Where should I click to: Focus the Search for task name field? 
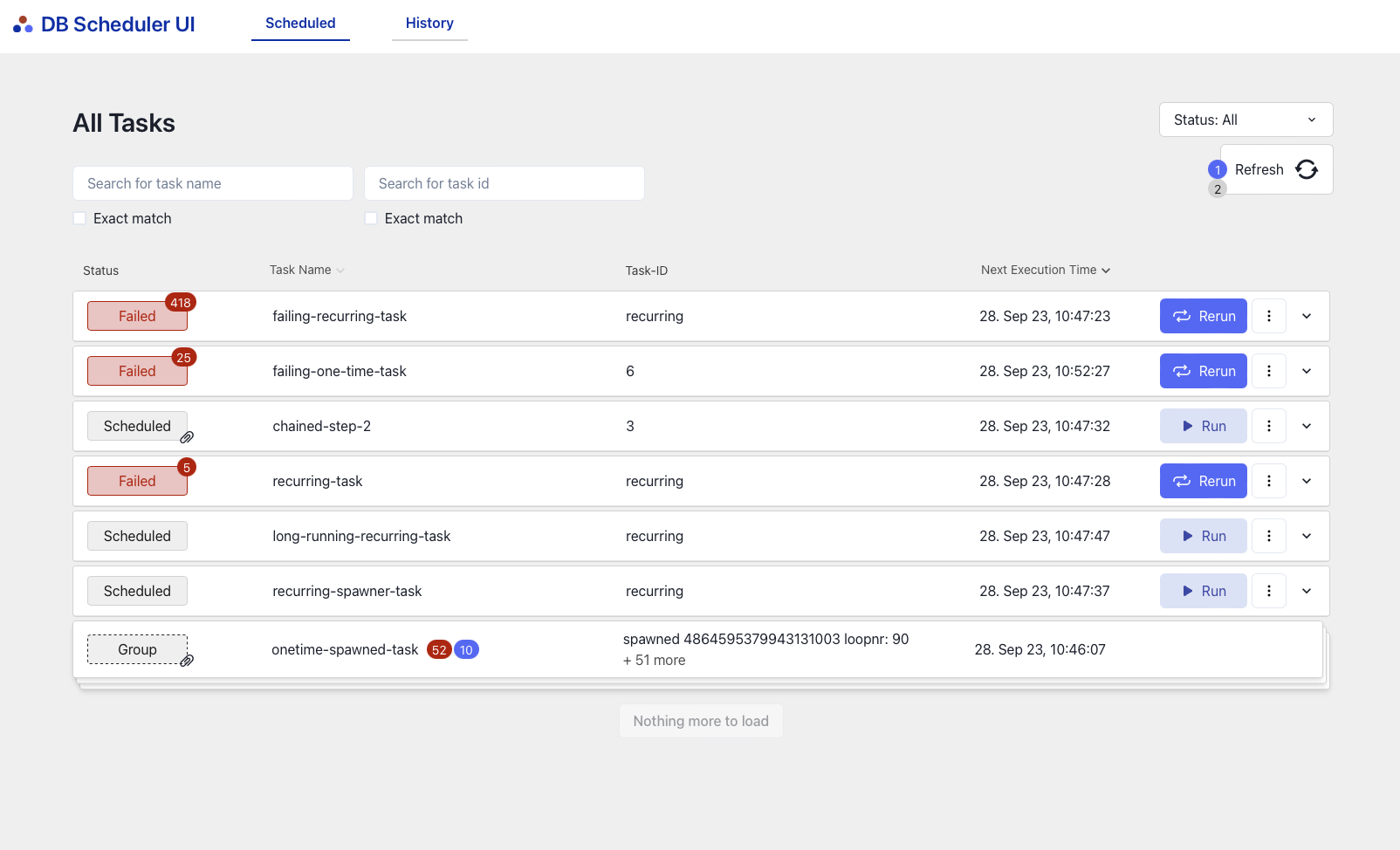pyautogui.click(x=213, y=183)
